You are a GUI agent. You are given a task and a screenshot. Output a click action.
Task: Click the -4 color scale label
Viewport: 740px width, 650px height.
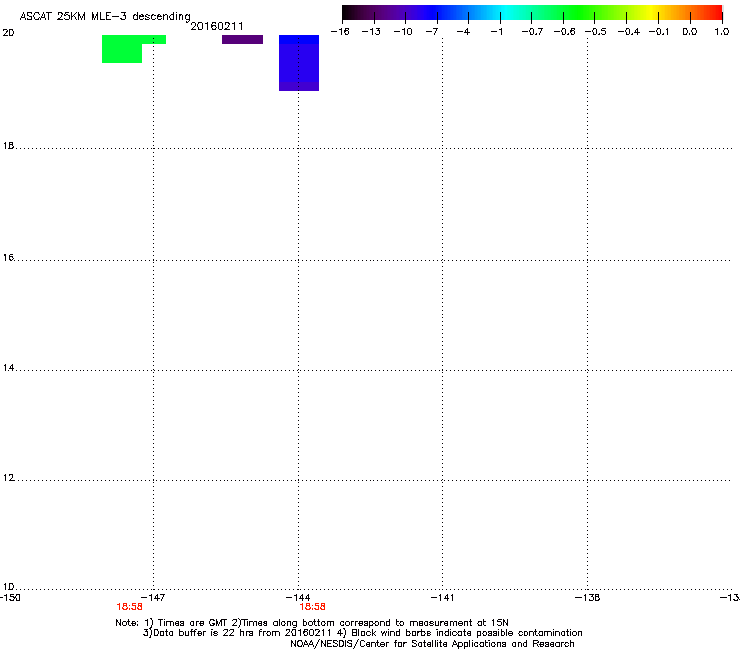(x=463, y=32)
